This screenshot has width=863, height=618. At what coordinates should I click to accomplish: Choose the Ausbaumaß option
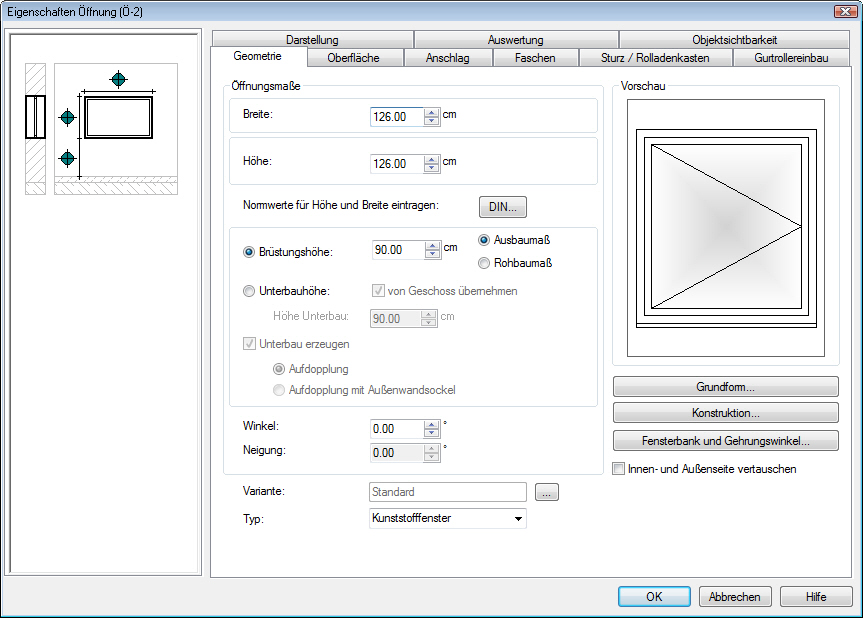point(484,240)
